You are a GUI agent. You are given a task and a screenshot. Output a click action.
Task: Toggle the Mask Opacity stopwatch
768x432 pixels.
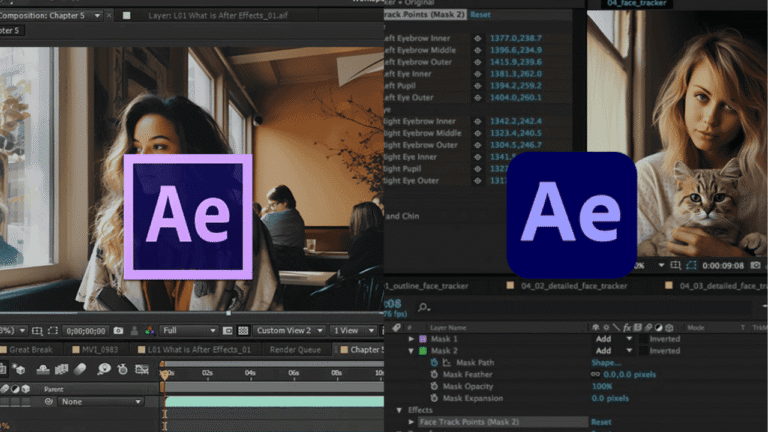434,386
